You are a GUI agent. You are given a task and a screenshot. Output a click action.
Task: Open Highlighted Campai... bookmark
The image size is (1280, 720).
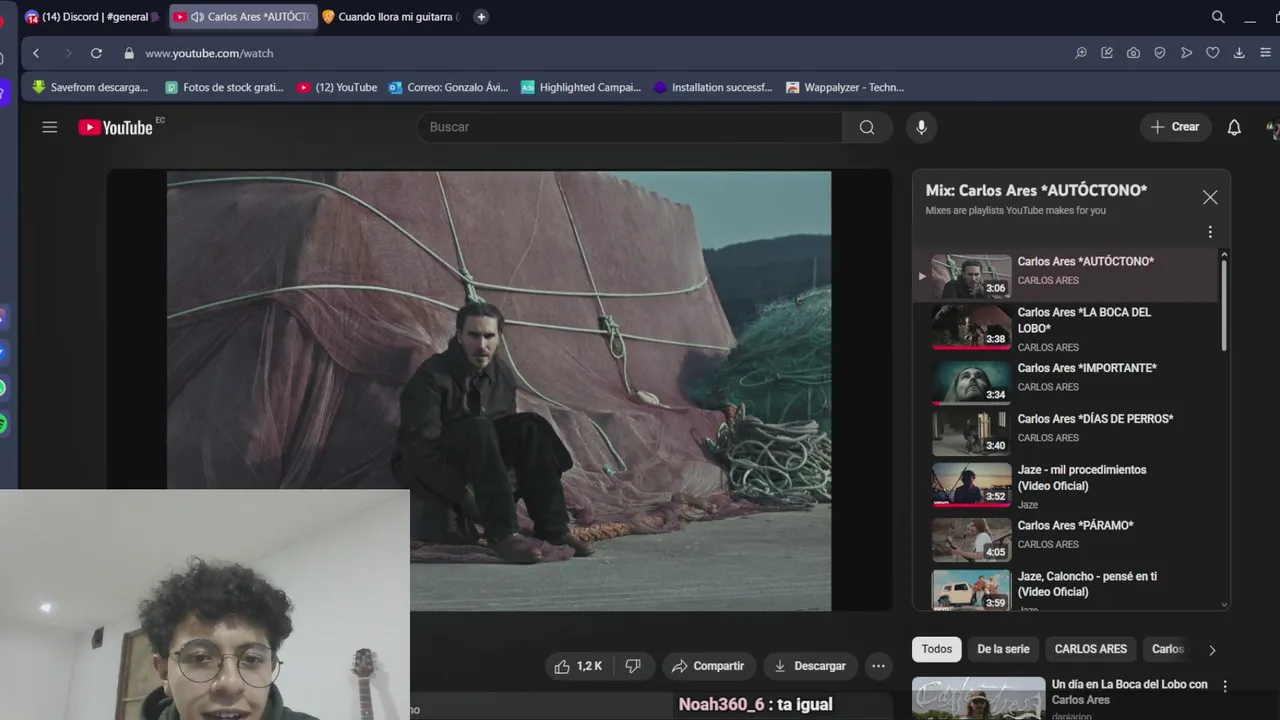pyautogui.click(x=581, y=87)
